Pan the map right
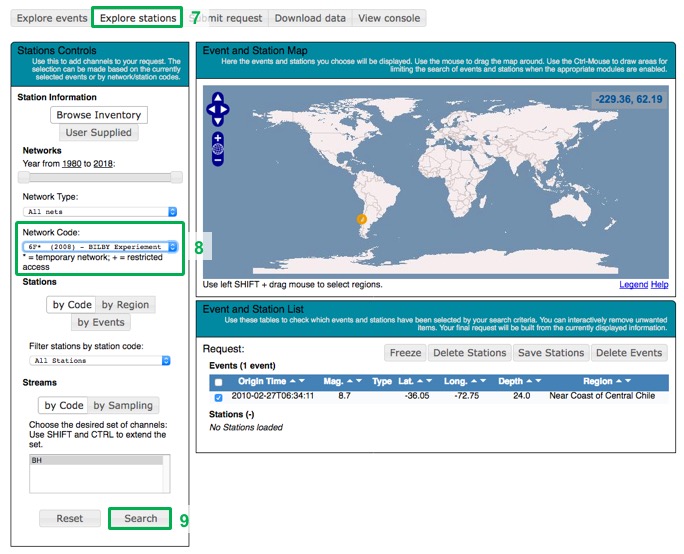The width and height of the screenshot is (684, 554). coord(225,109)
